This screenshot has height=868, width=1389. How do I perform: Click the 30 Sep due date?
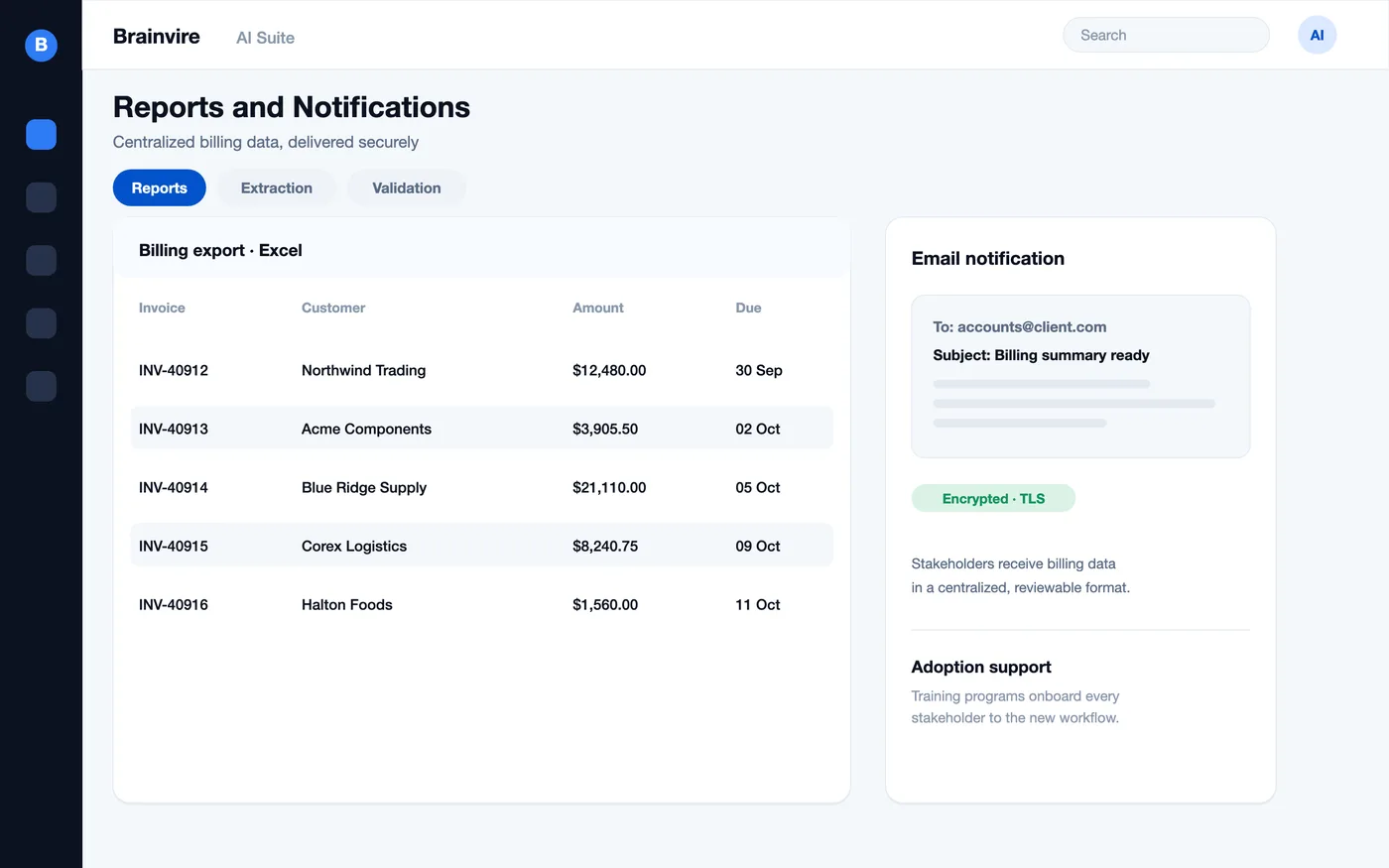759,370
